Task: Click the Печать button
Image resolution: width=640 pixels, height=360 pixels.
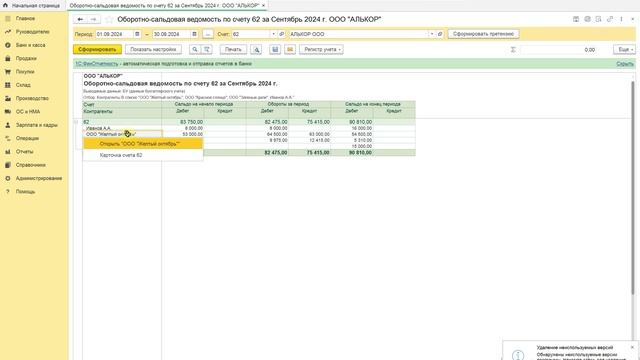Action: tap(233, 49)
